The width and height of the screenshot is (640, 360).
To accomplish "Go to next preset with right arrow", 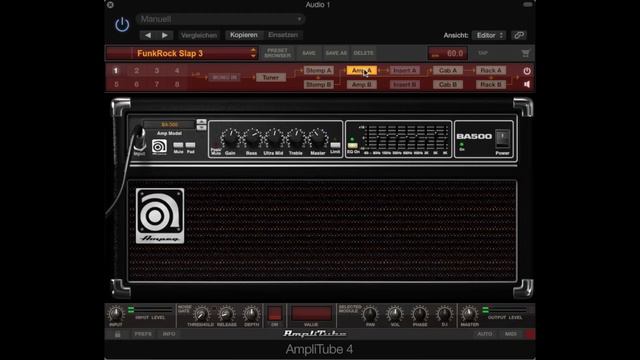I will click(164, 36).
